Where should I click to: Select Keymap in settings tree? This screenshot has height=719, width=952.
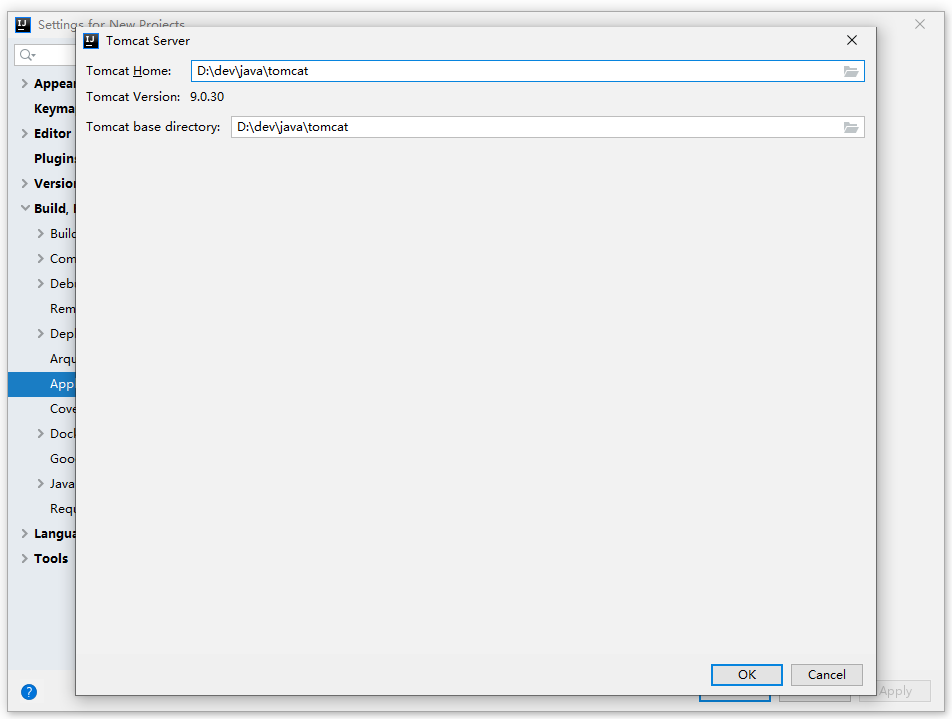(x=54, y=109)
